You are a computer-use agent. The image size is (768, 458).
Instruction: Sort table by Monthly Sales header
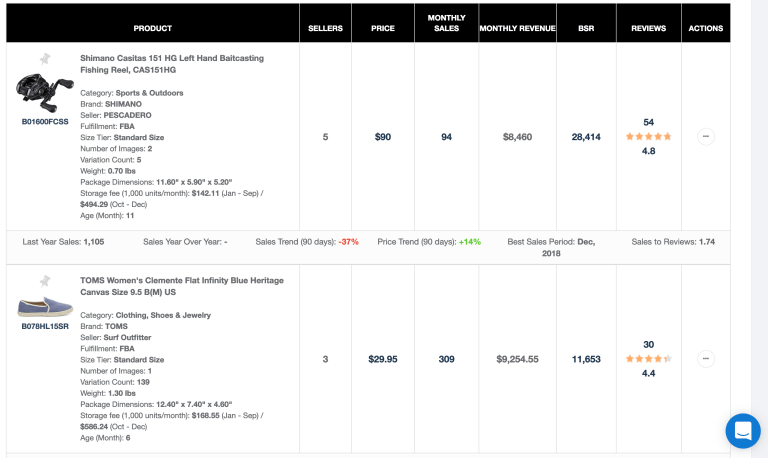coord(446,23)
